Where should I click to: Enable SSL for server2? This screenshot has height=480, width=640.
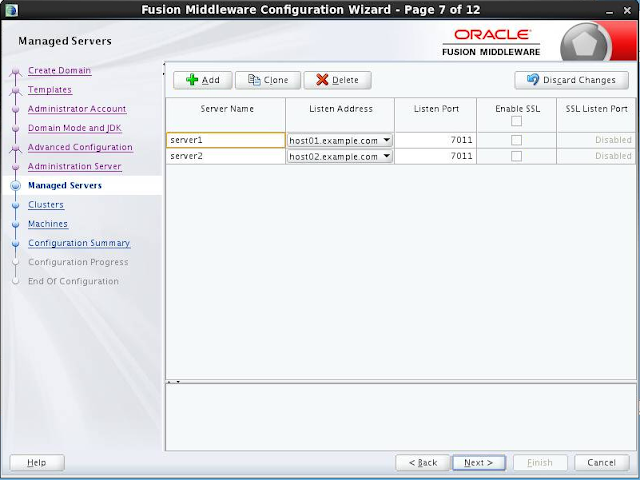coord(516,156)
